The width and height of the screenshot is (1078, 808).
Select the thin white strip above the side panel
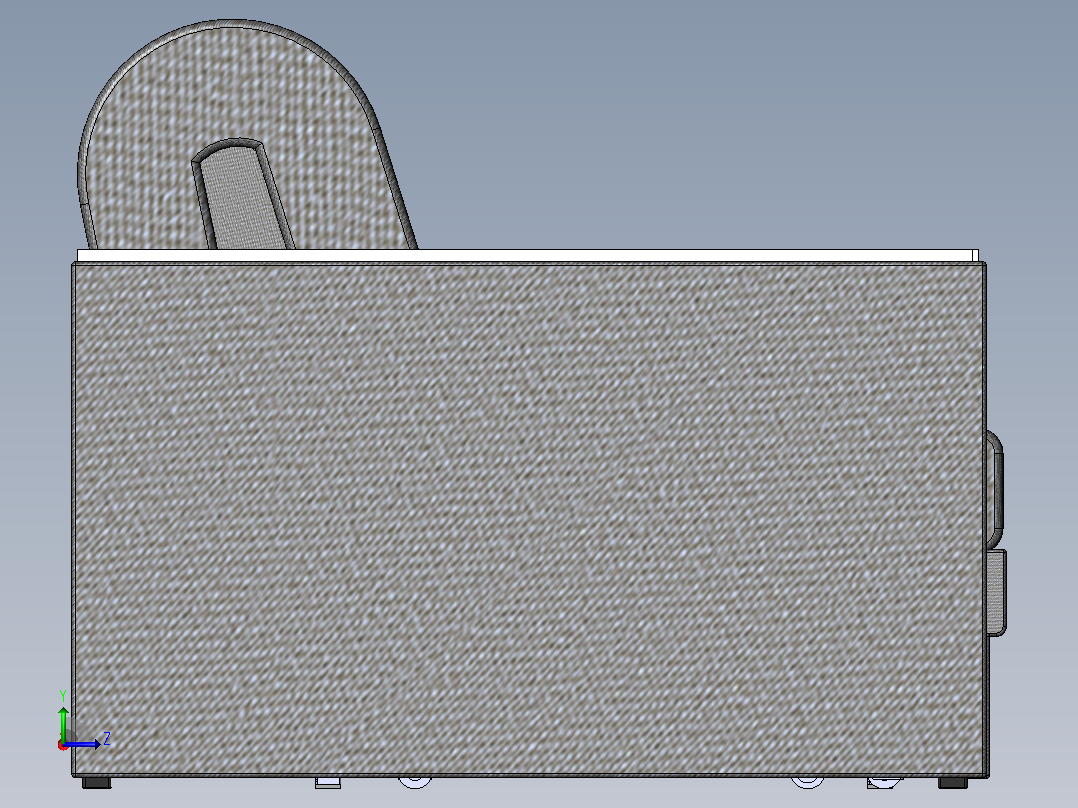[527, 256]
